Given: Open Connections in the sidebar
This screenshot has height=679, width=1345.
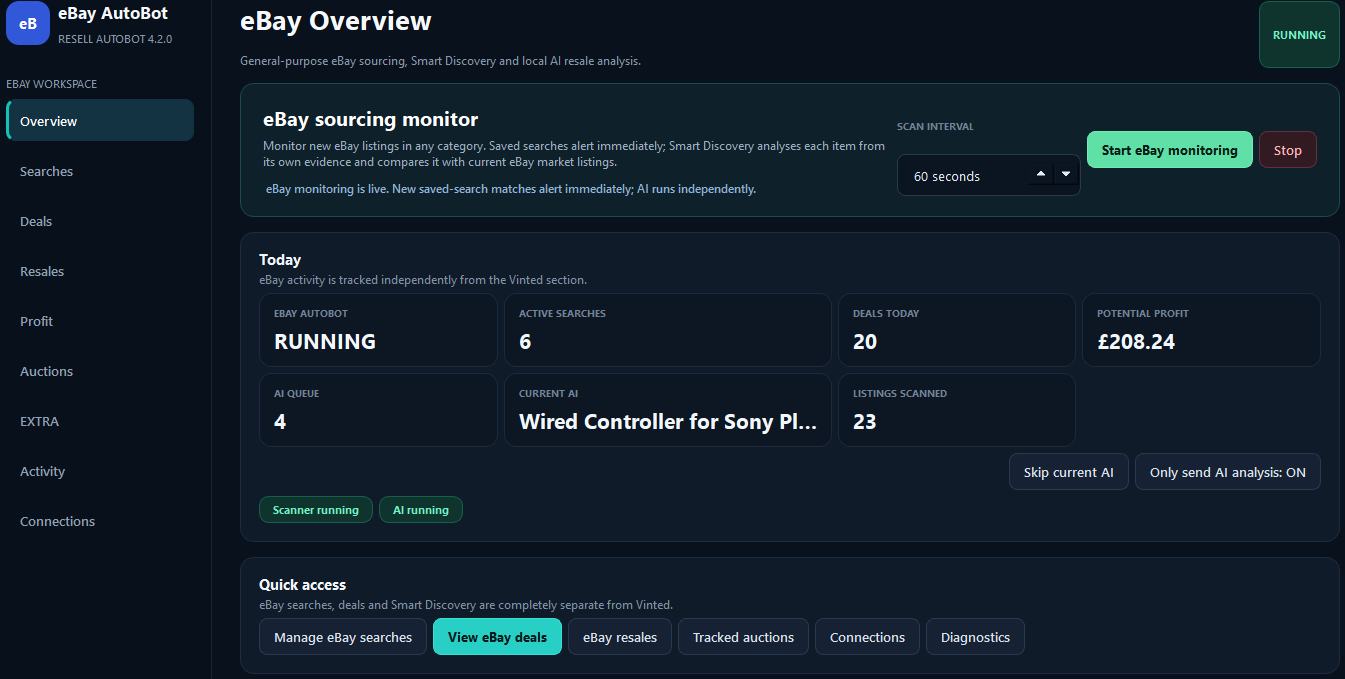Looking at the screenshot, I should point(100,521).
